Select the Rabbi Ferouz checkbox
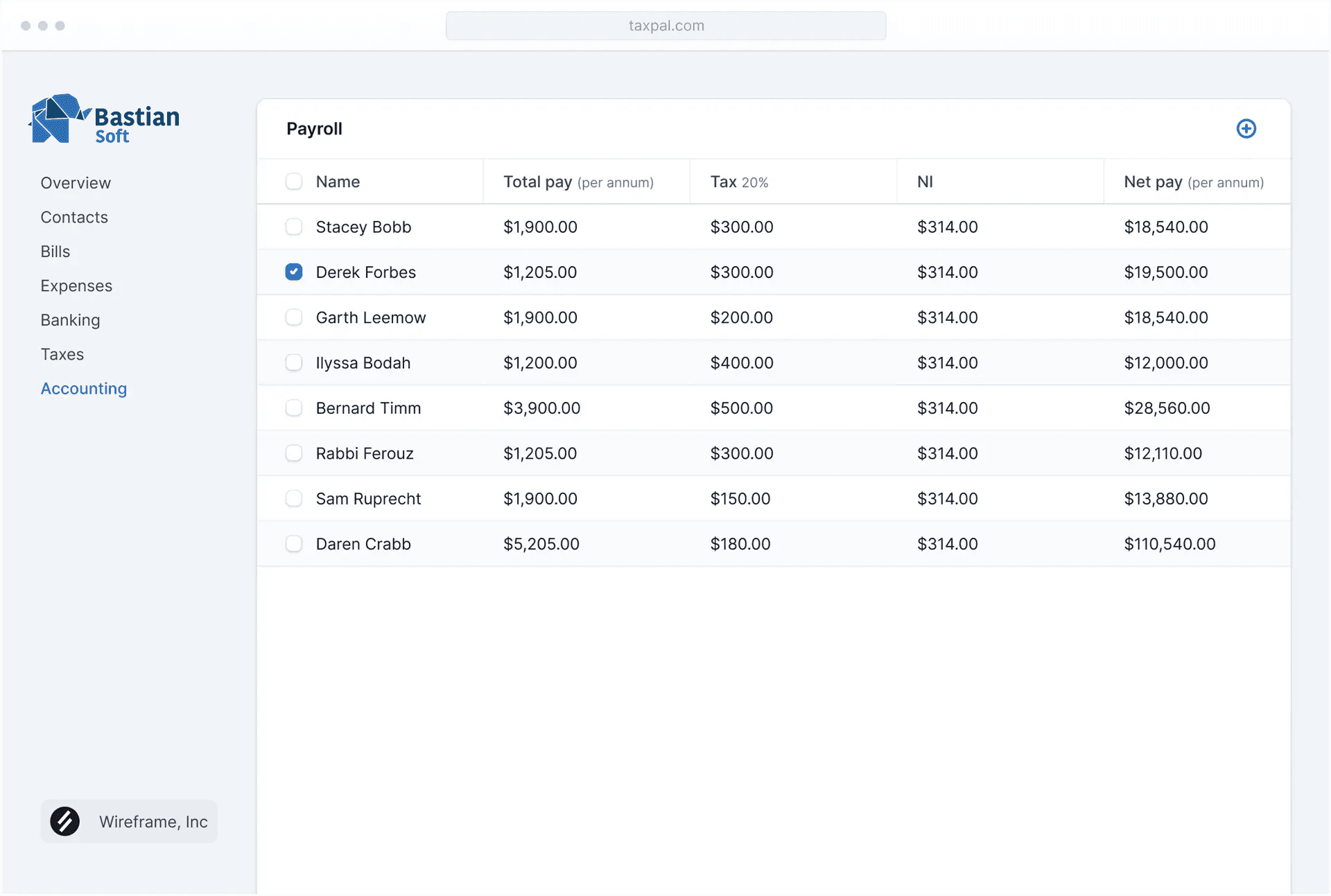The height and width of the screenshot is (896, 1331). (x=294, y=453)
